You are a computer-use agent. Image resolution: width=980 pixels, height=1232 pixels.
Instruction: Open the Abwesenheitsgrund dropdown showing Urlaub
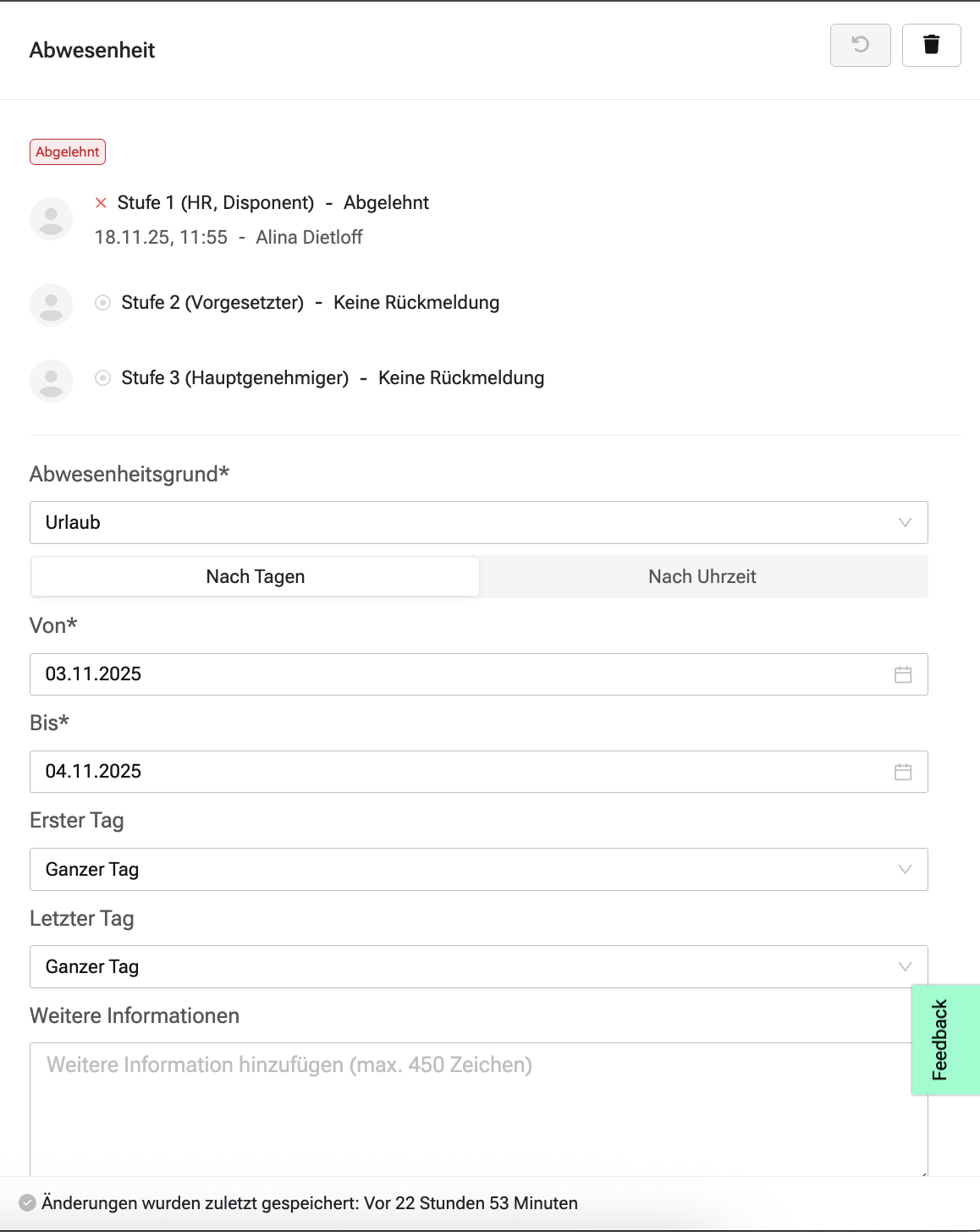(x=478, y=523)
